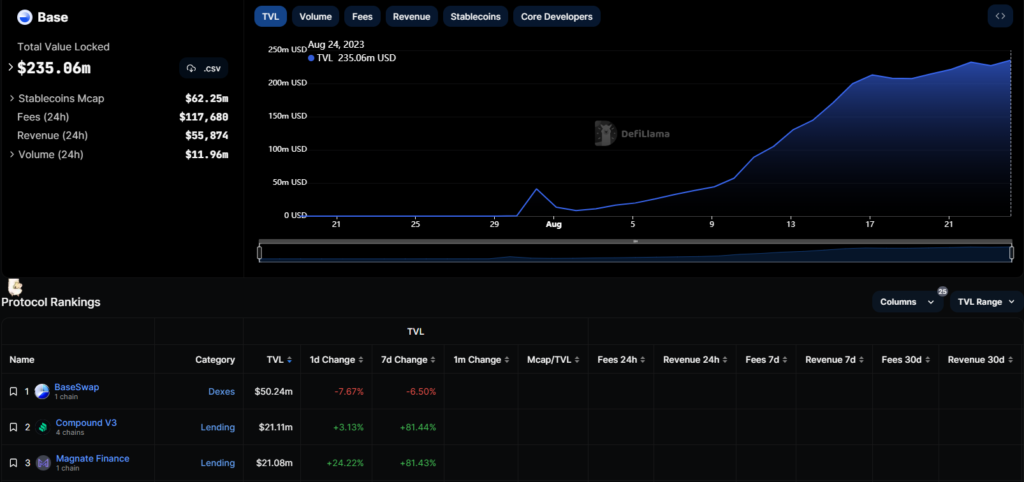
Task: Bookmark the BaseSwap protocol
Action: pyautogui.click(x=13, y=392)
